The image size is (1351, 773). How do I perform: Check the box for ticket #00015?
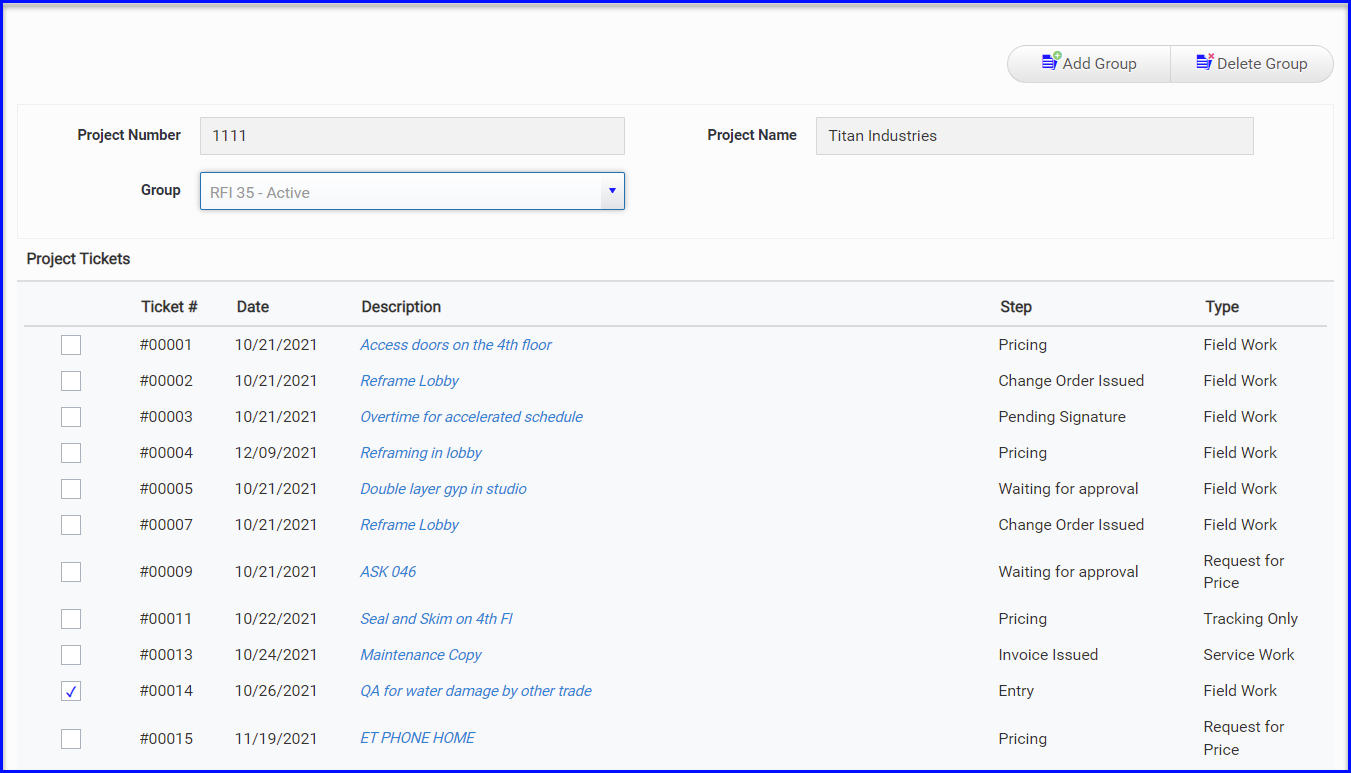(x=71, y=739)
